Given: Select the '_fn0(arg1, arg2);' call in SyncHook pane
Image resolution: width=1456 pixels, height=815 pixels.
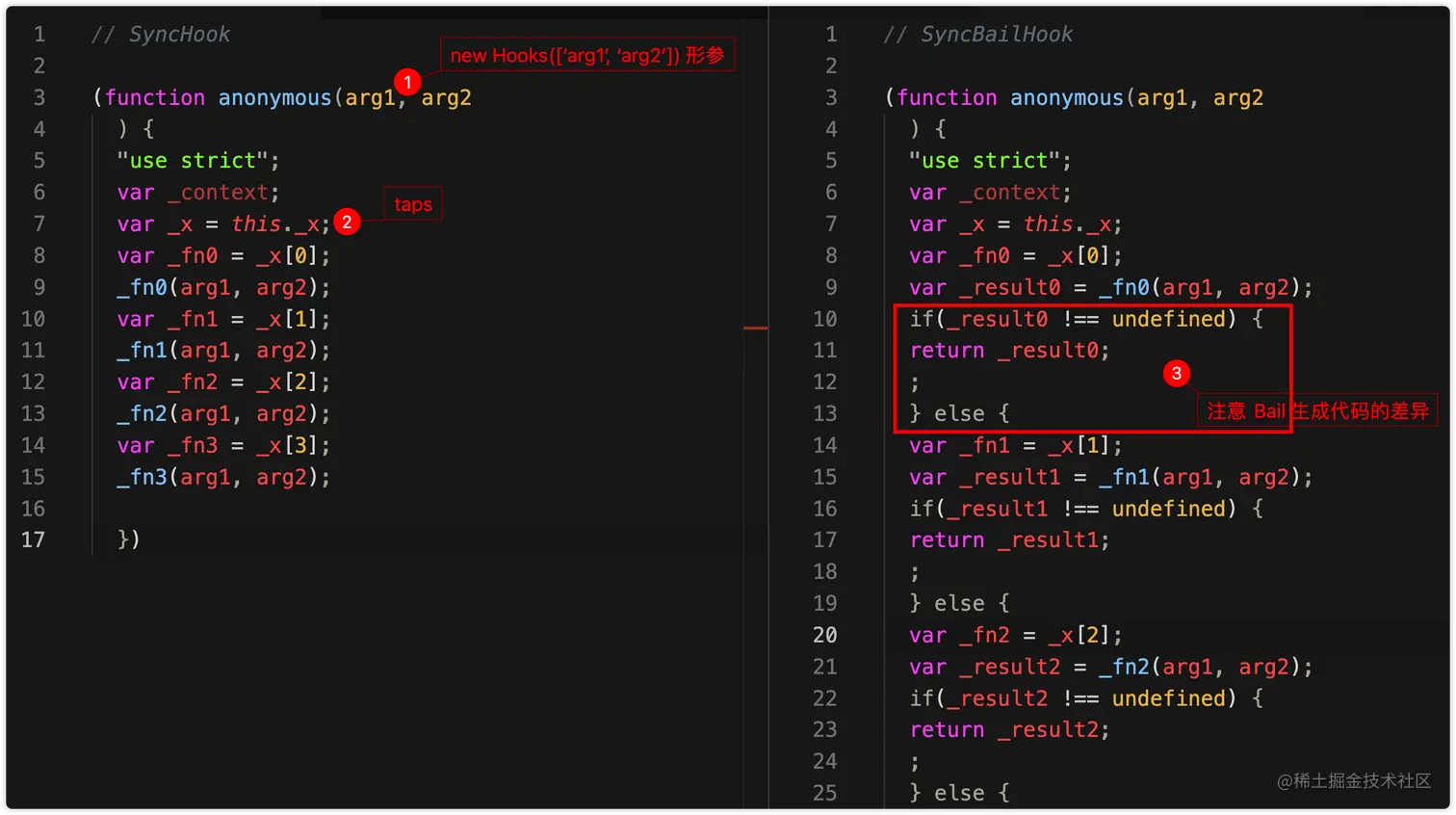Looking at the screenshot, I should [223, 288].
